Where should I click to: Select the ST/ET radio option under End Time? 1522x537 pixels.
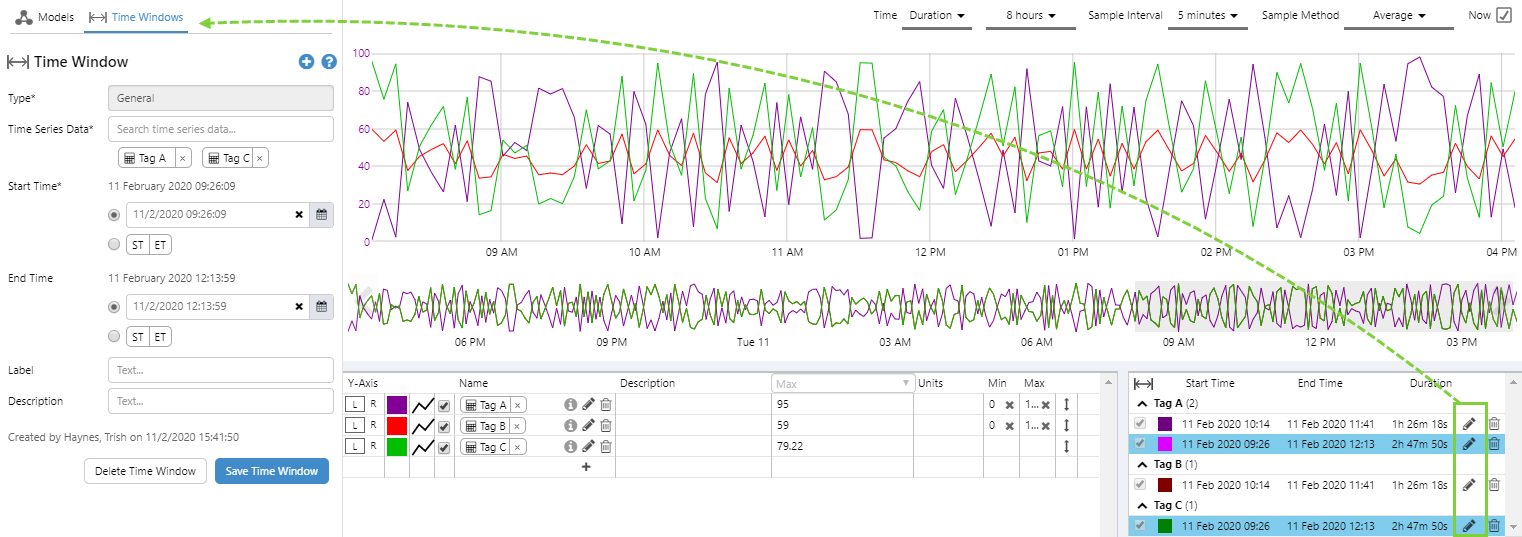point(114,336)
